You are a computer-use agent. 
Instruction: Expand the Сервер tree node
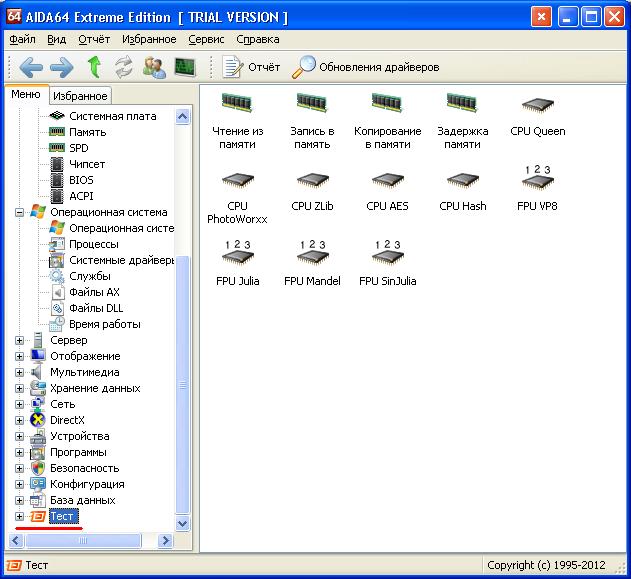[x=19, y=340]
